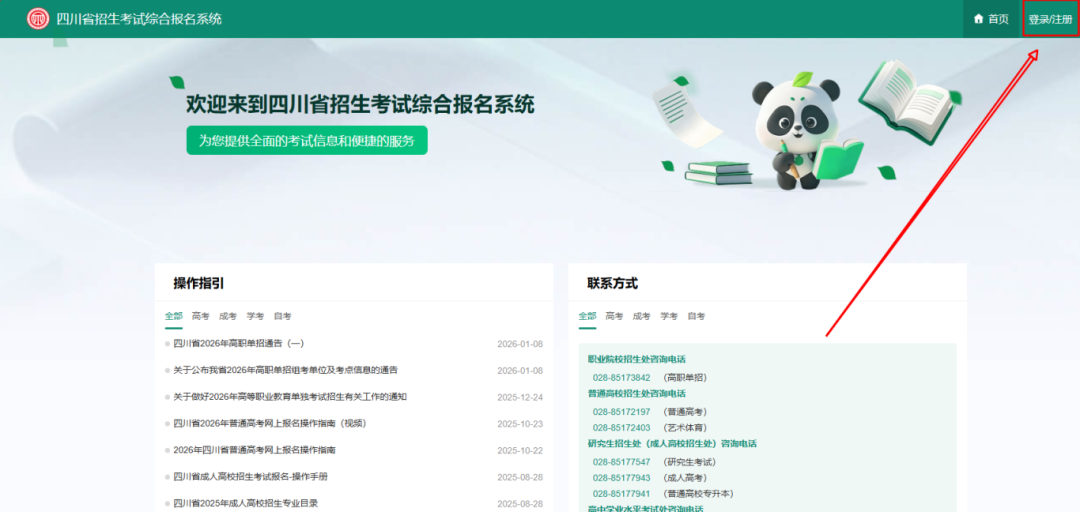Open 四川省成人高校招生考试报名-操作手册
Viewport: 1080px width, 512px height.
point(250,476)
